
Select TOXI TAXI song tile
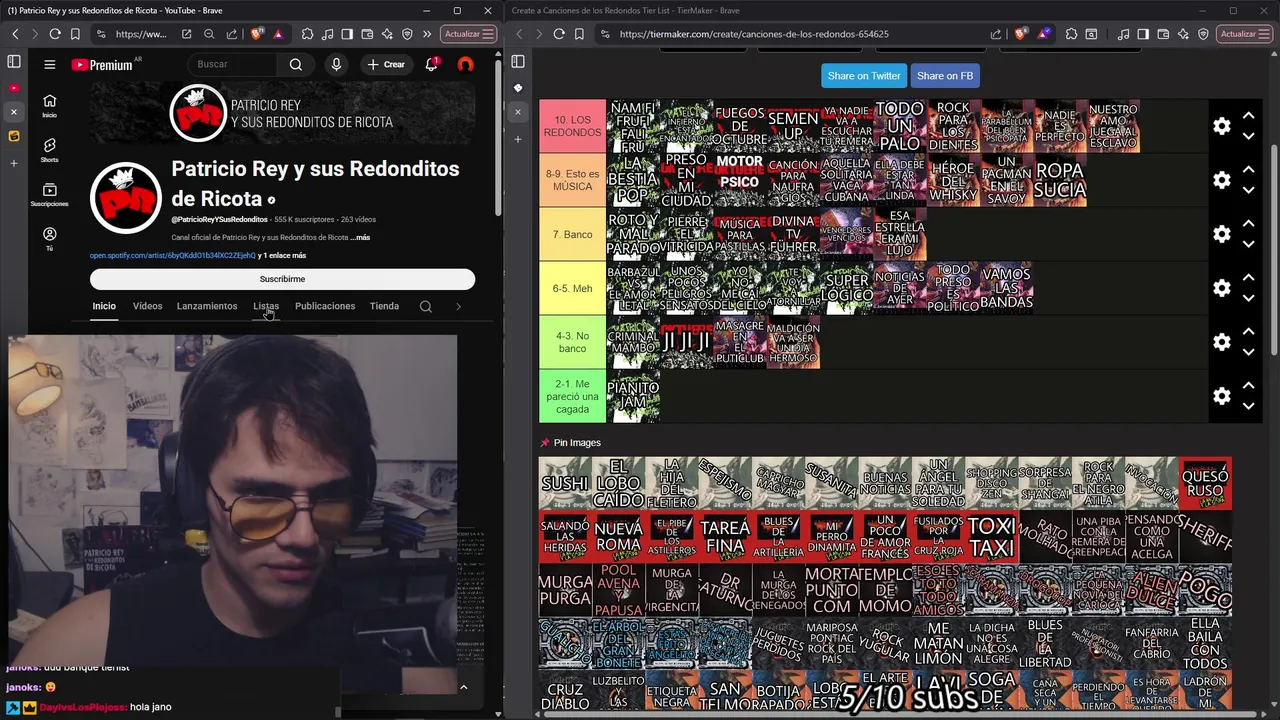[x=991, y=537]
